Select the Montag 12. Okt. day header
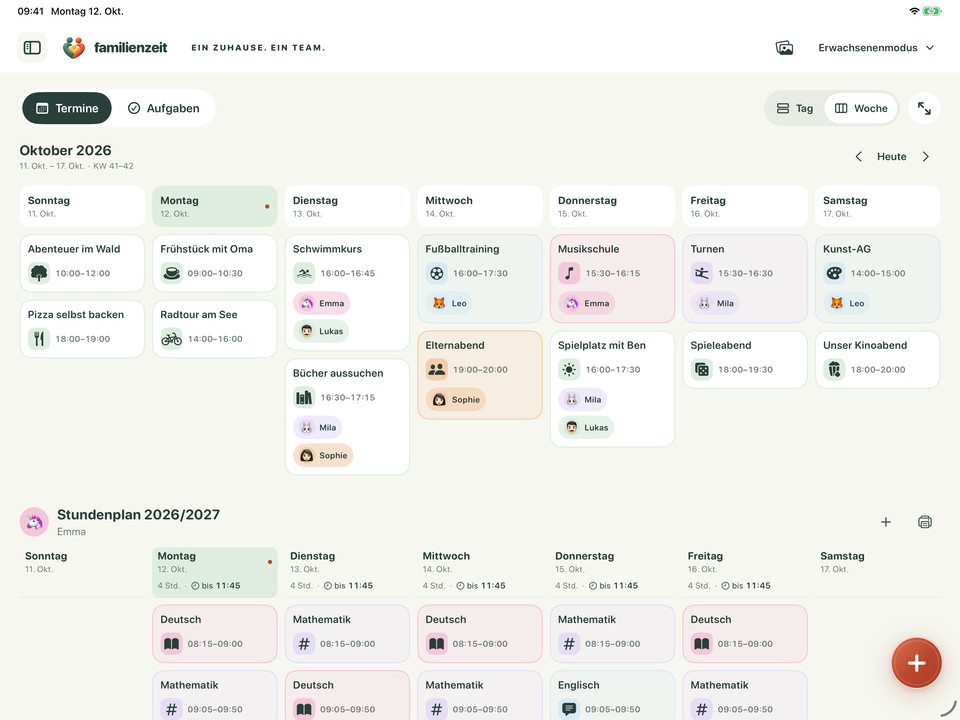 pyautogui.click(x=215, y=206)
